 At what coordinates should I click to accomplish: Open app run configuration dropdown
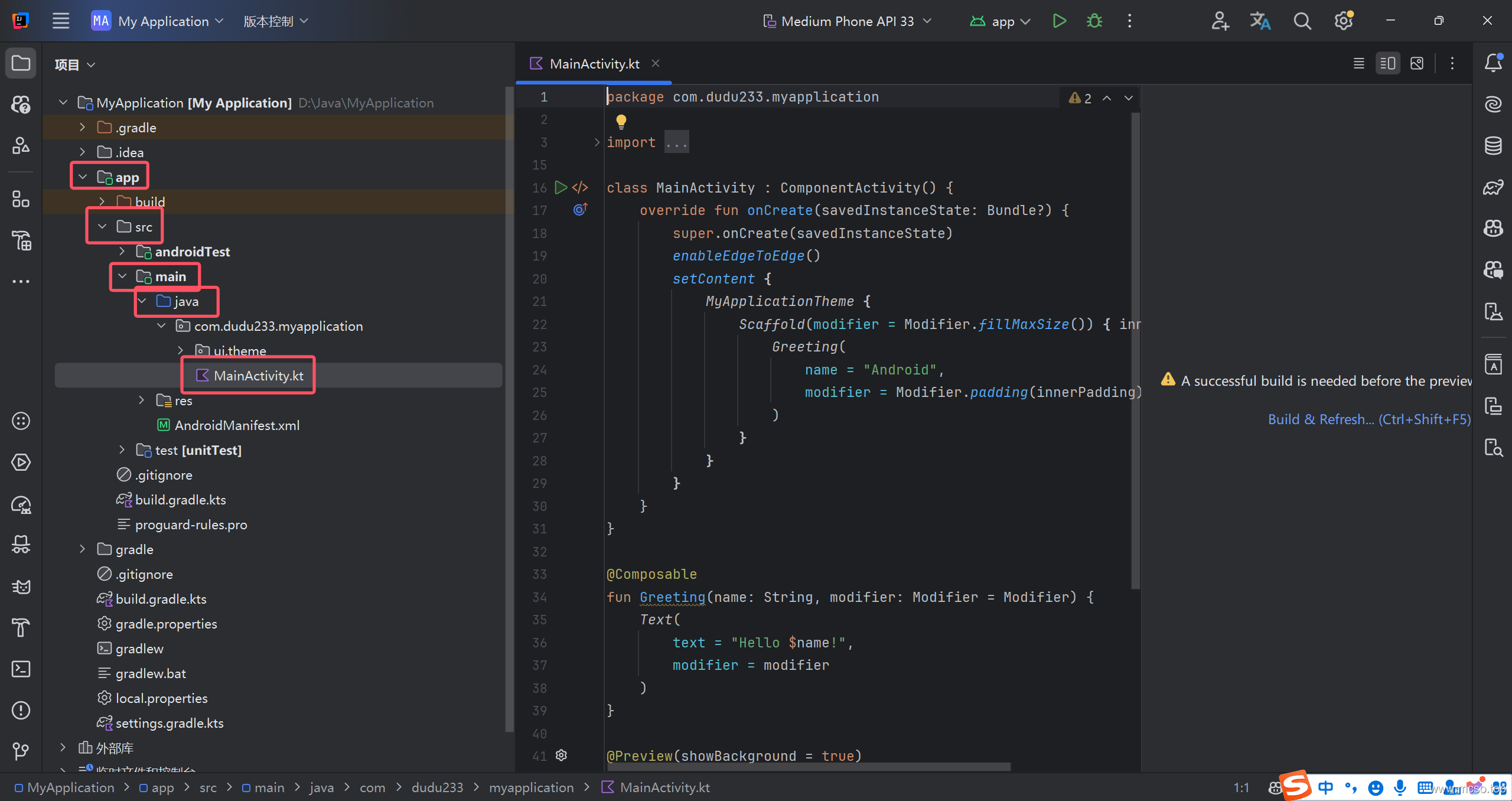[x=1000, y=21]
